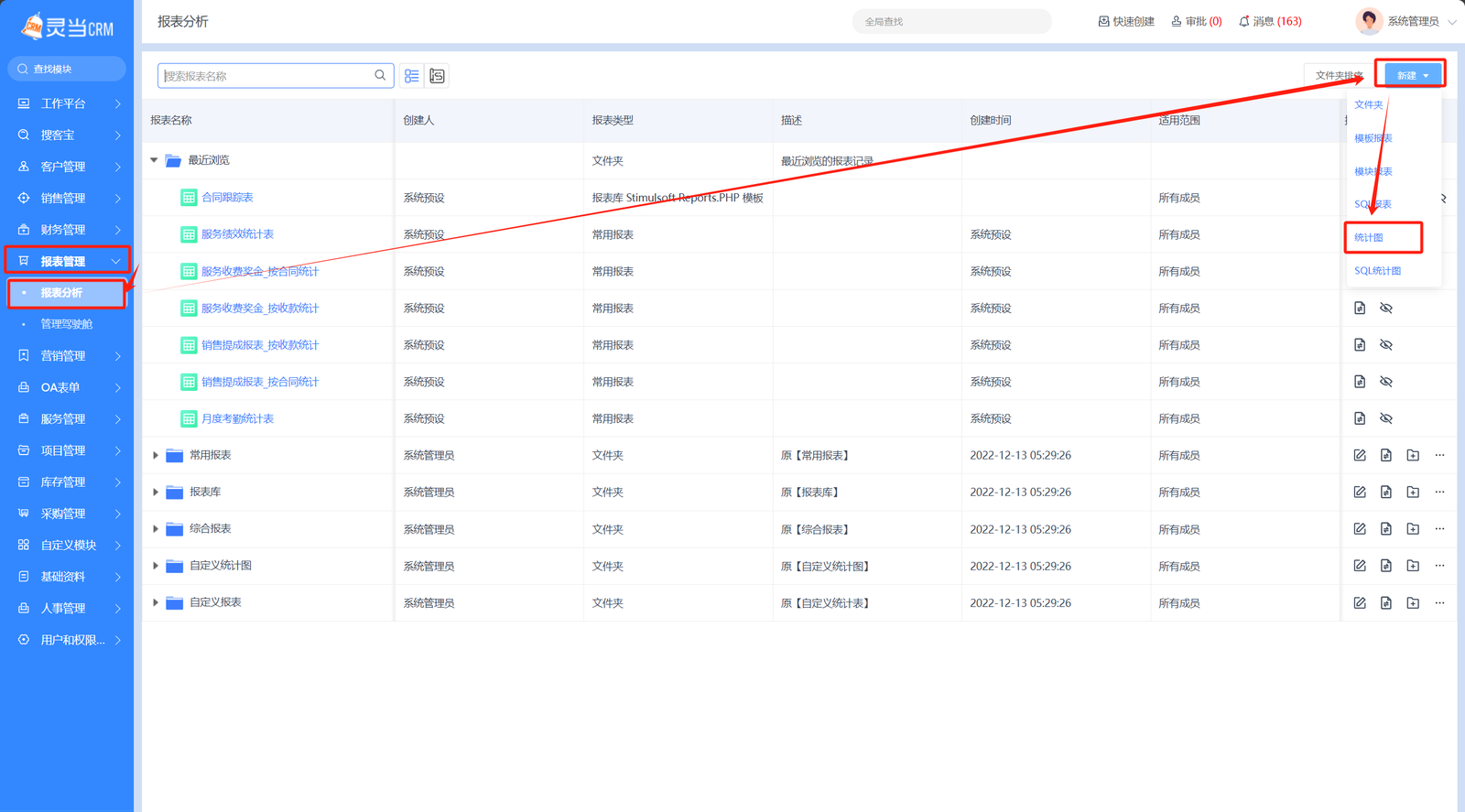Click the second view mode icon beside search
The height and width of the screenshot is (812, 1465).
[x=438, y=76]
